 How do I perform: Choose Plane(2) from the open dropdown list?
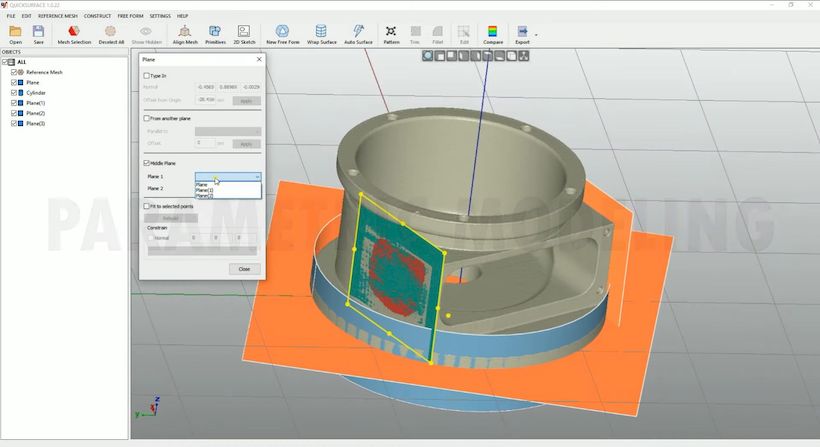(x=228, y=196)
